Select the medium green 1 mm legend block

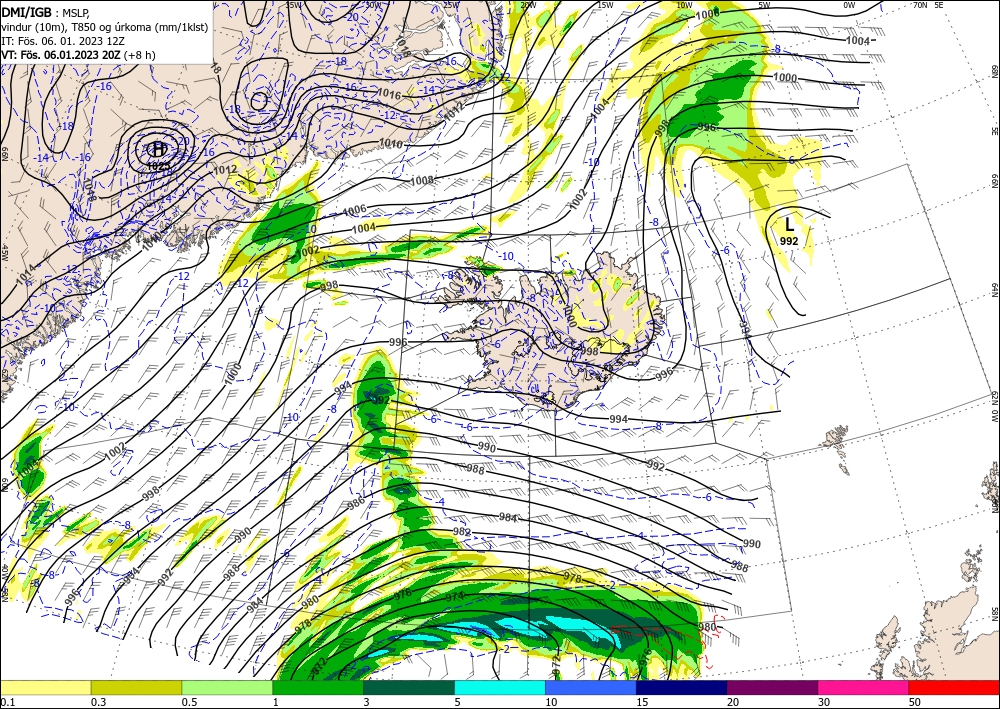[x=318, y=687]
